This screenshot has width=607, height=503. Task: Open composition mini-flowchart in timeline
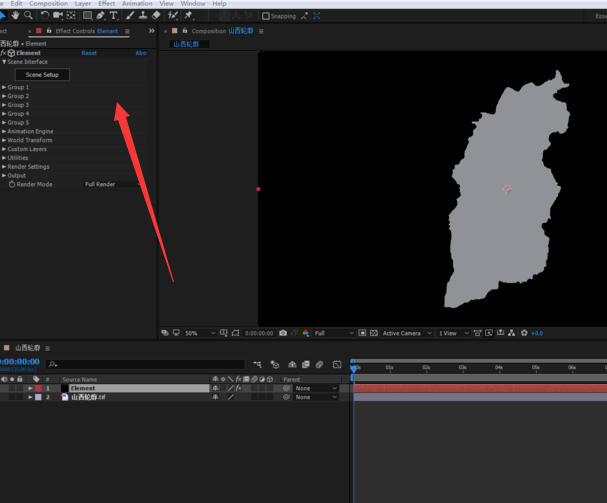pyautogui.click(x=257, y=364)
